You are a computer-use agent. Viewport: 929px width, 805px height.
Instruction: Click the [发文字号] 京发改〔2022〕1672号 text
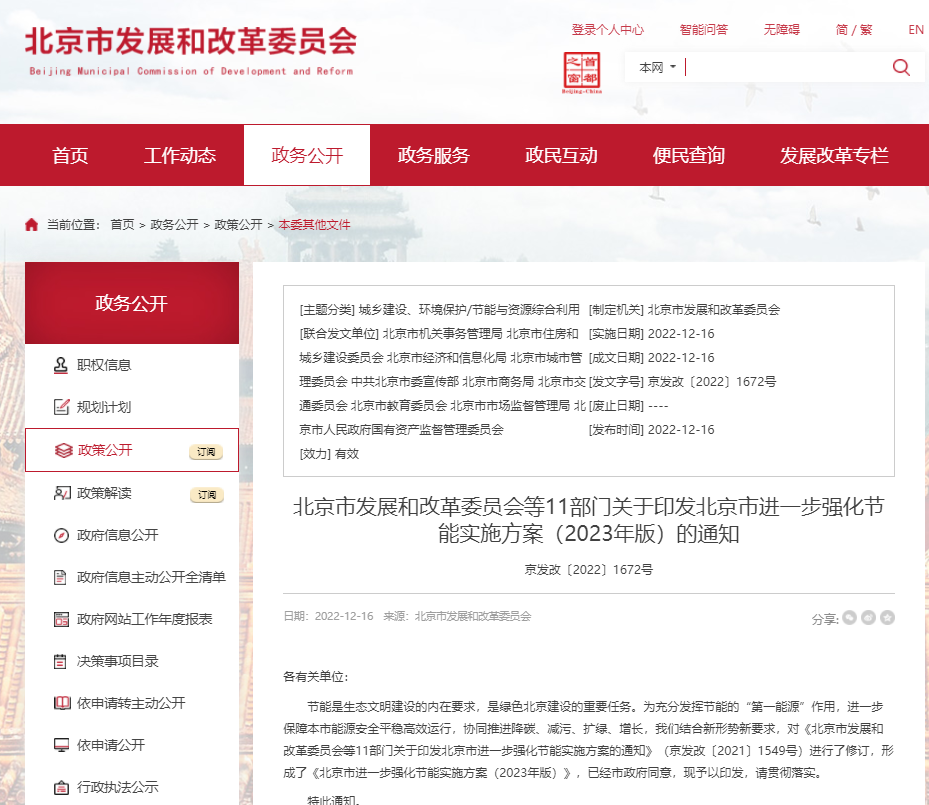point(683,381)
